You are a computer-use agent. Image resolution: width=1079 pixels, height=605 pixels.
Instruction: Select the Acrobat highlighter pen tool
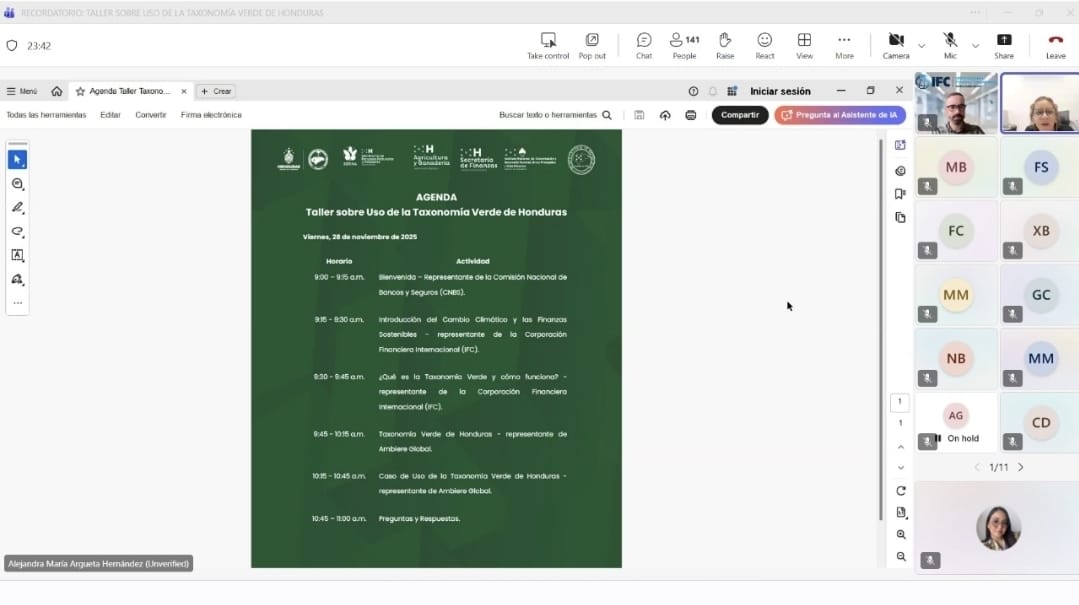point(17,208)
